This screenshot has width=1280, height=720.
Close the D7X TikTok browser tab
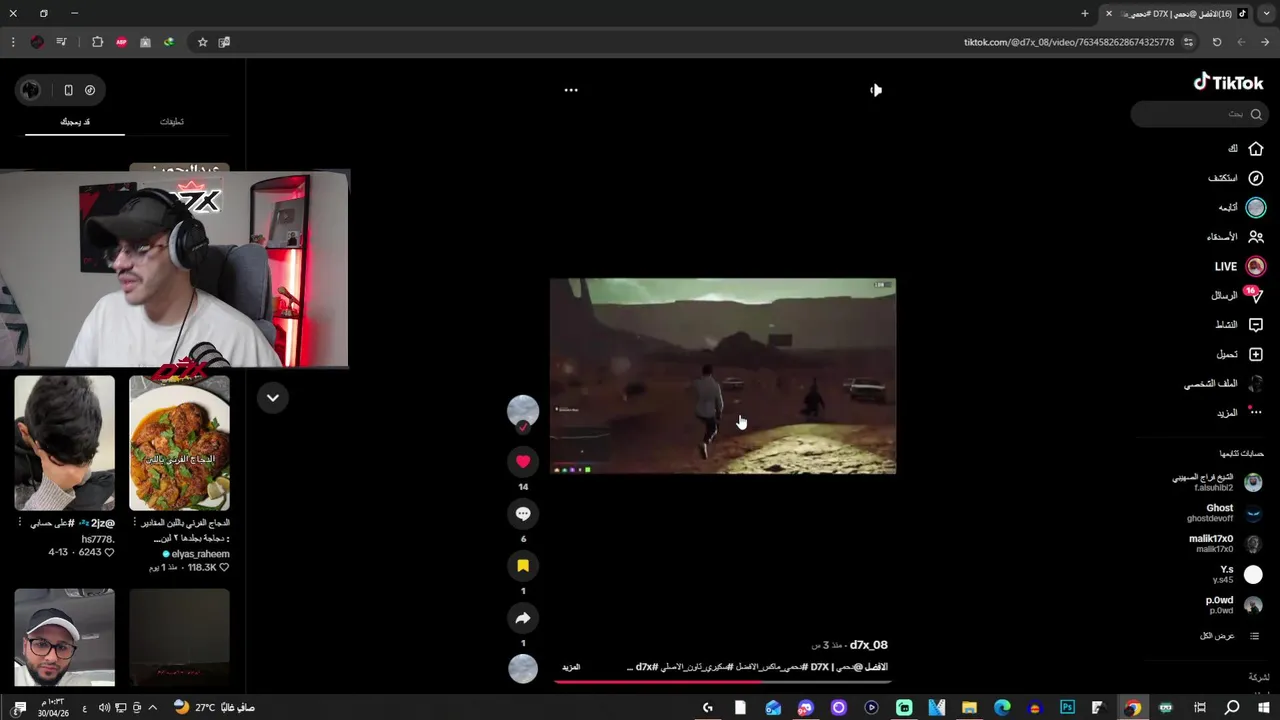coord(1108,13)
